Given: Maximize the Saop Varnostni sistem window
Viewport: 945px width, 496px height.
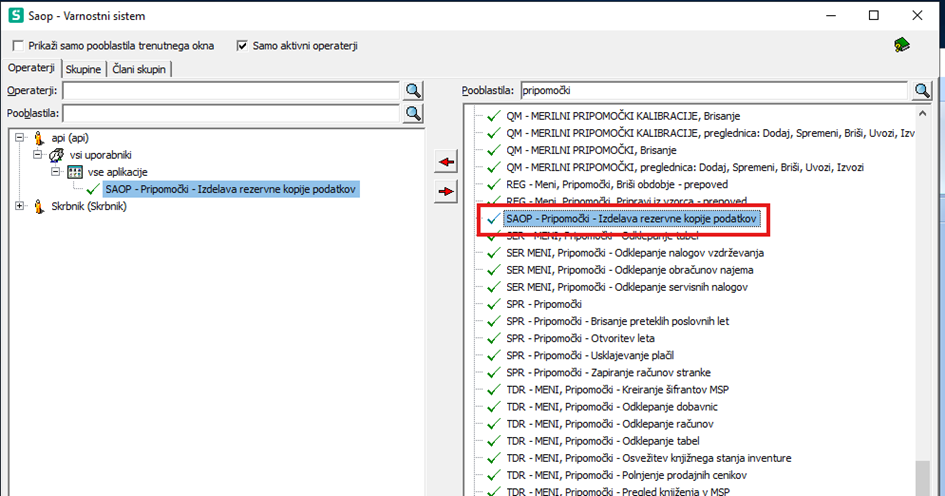Looking at the screenshot, I should click(873, 16).
